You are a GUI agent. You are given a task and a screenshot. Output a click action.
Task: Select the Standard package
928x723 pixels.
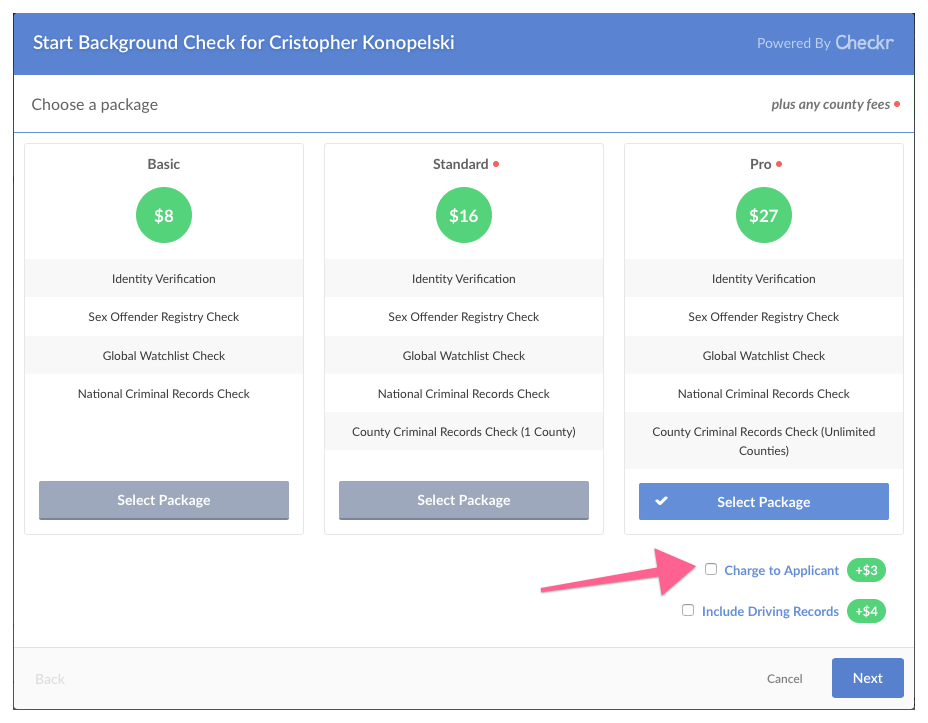point(464,500)
